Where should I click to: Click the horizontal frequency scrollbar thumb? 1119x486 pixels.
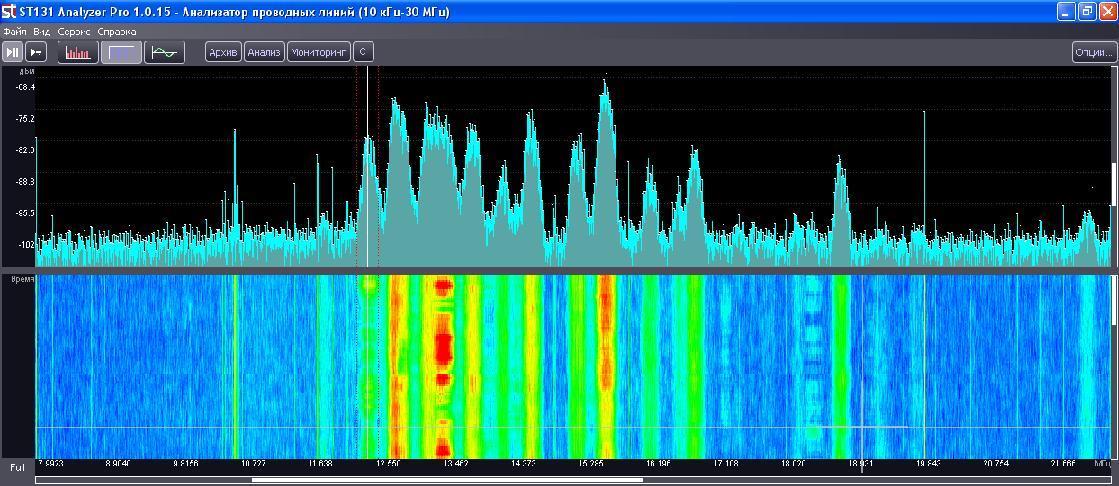click(446, 480)
